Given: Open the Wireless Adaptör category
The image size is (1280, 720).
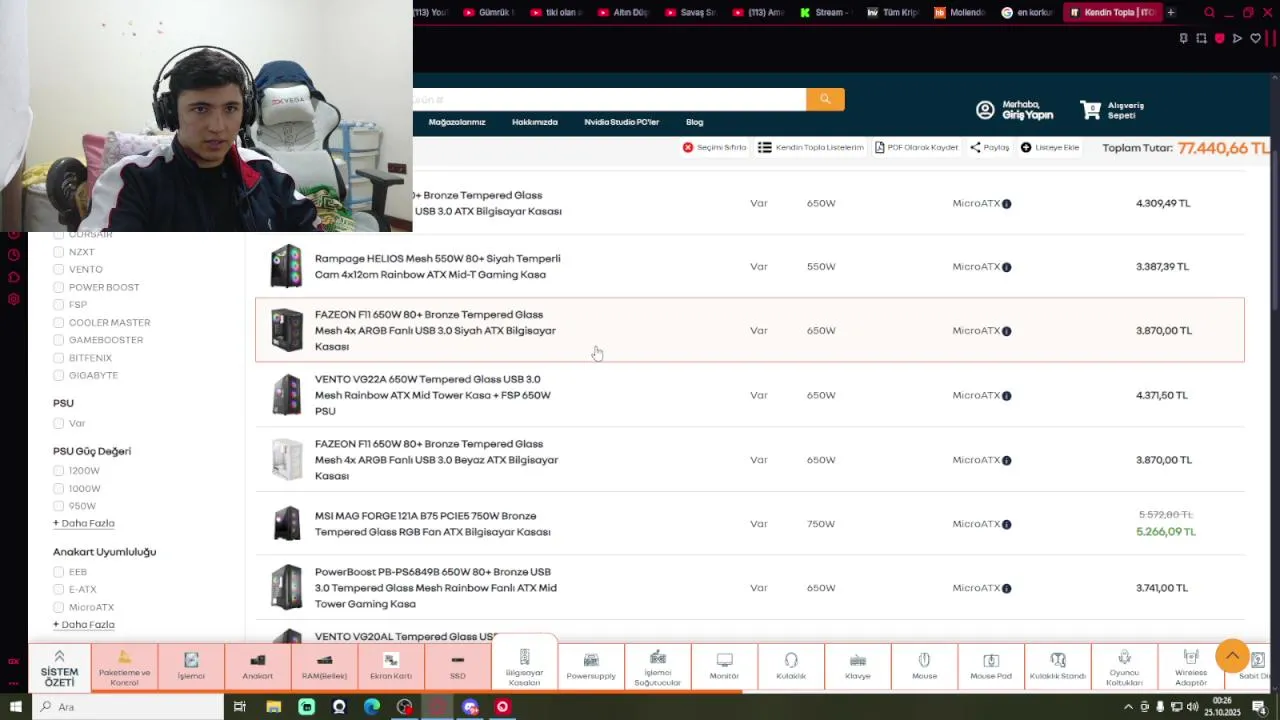Looking at the screenshot, I should [1190, 667].
